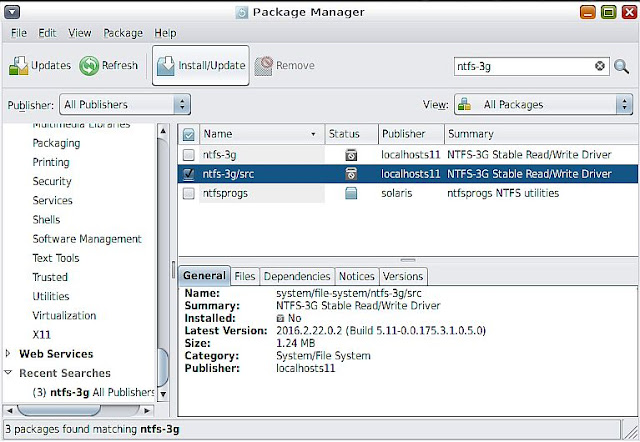Collapse the Recent Searches section
Screen dimensions: 640x442
[x=8, y=372]
